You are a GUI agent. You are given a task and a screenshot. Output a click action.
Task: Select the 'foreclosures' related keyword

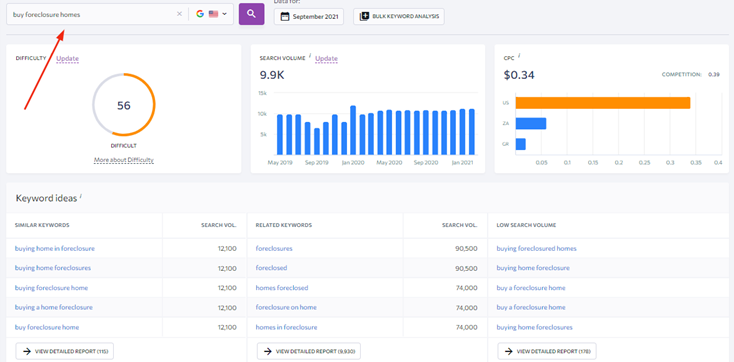274,249
